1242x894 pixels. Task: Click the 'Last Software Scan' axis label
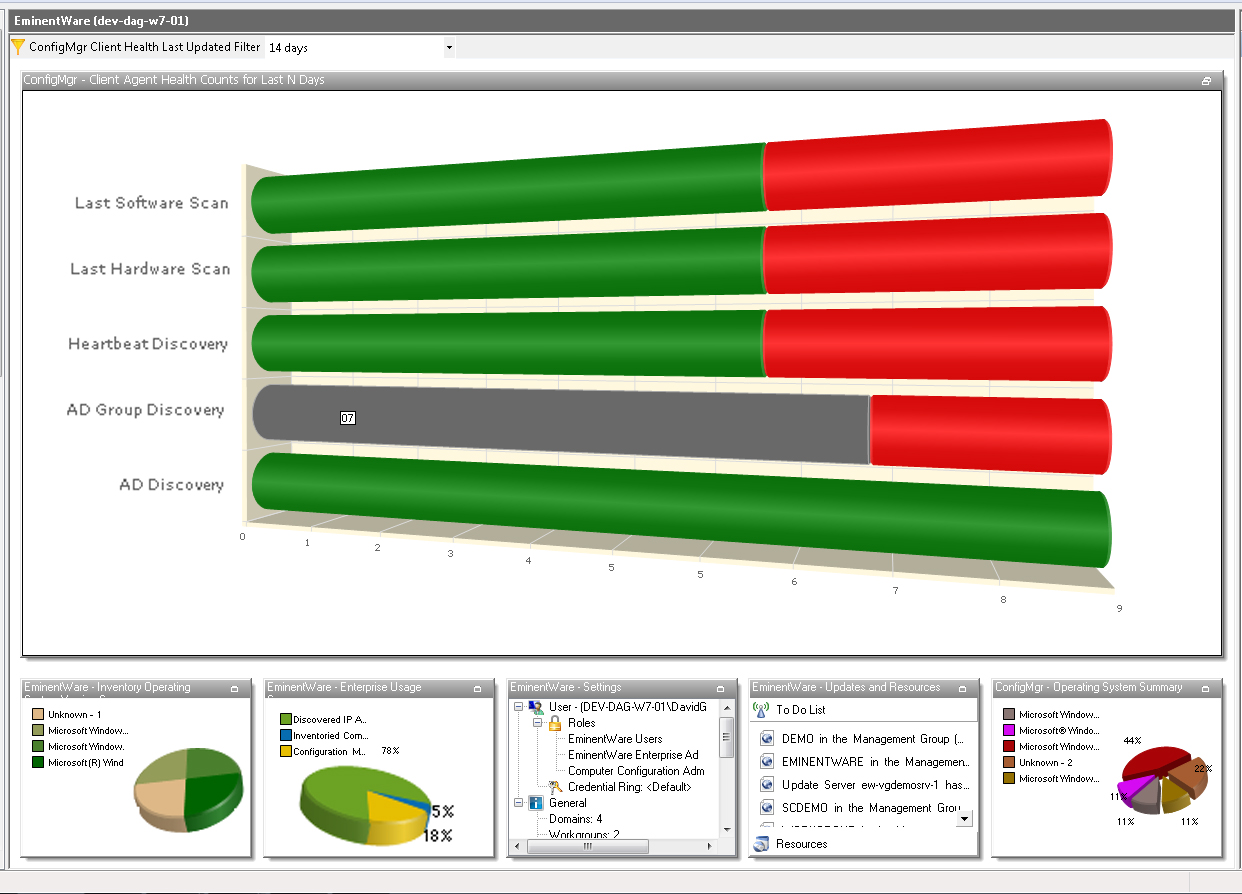pyautogui.click(x=151, y=203)
